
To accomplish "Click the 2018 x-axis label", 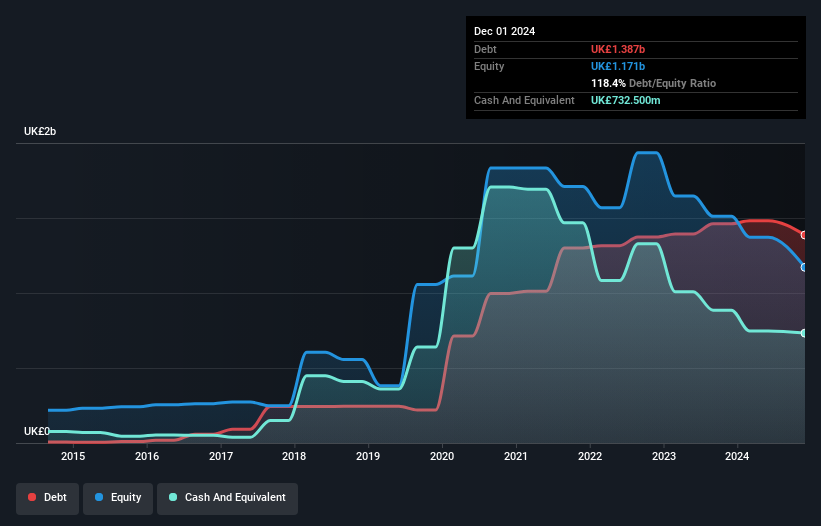I will [x=294, y=456].
